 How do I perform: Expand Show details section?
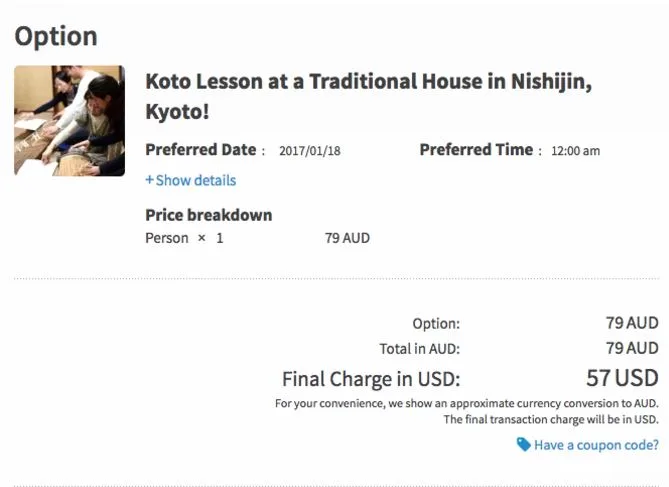[x=196, y=181]
